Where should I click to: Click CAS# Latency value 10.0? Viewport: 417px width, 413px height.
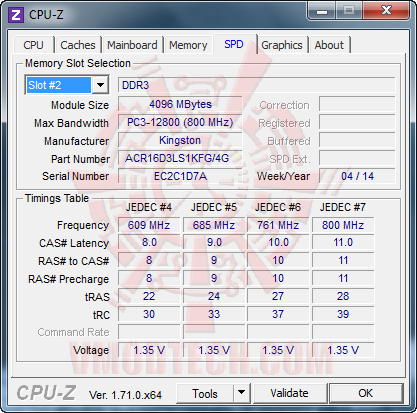278,243
